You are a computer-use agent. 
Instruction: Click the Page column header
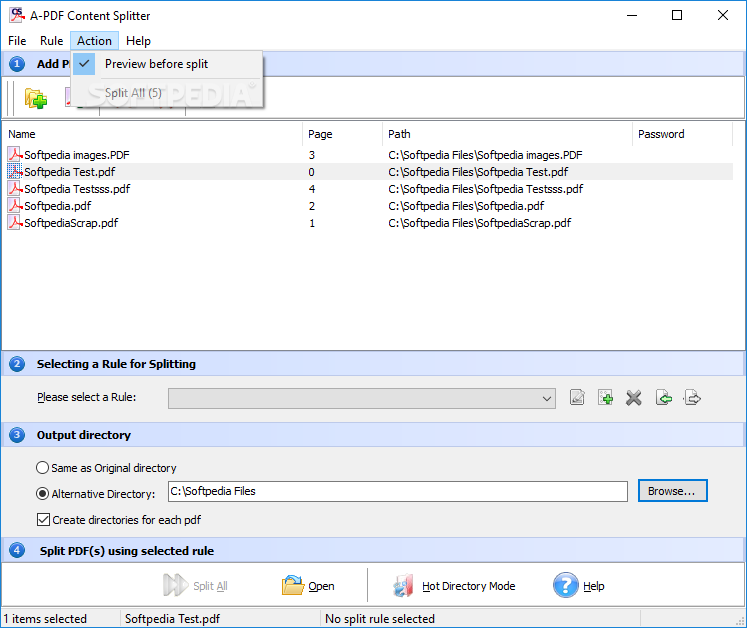342,134
